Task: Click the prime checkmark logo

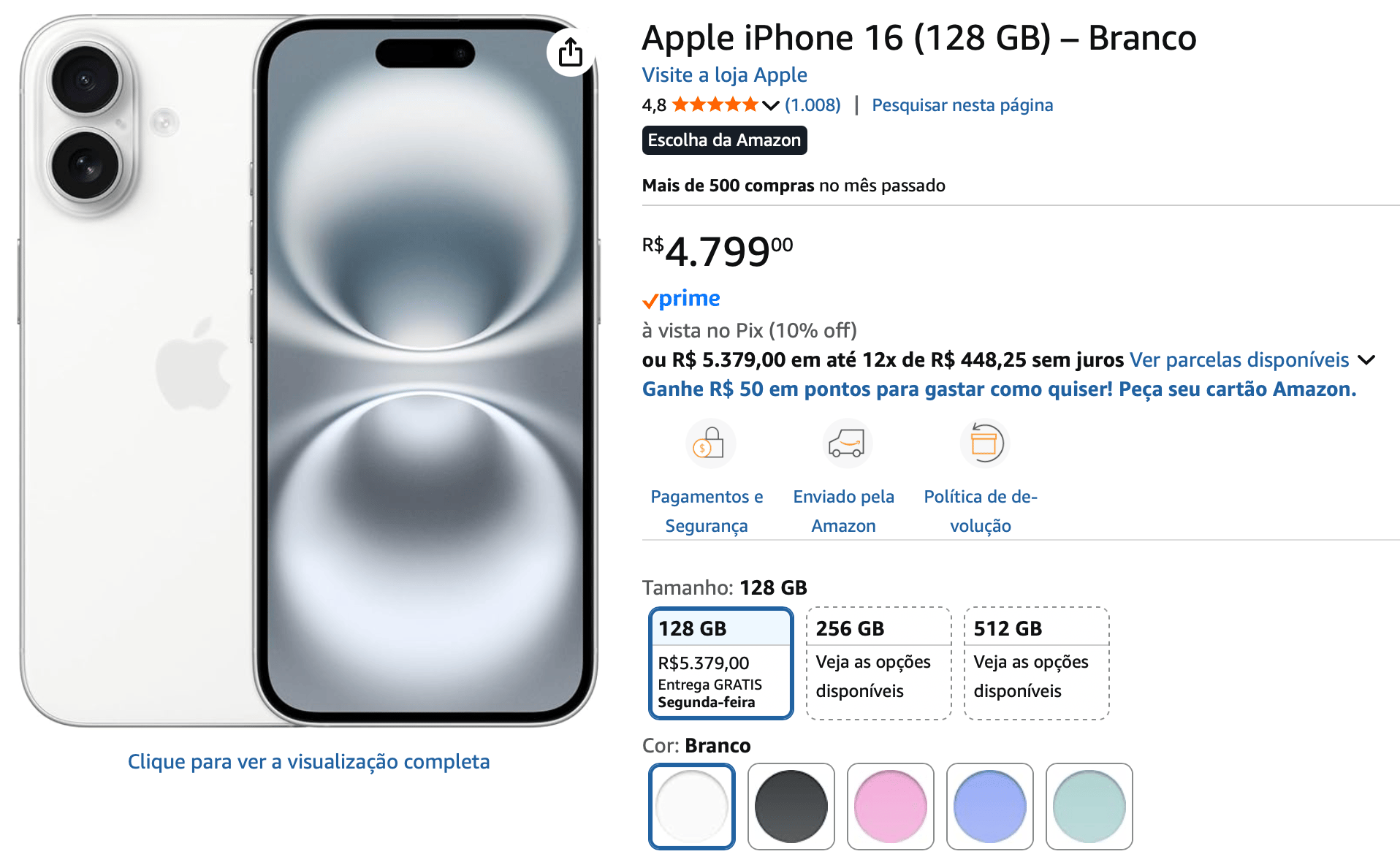Action: [681, 299]
